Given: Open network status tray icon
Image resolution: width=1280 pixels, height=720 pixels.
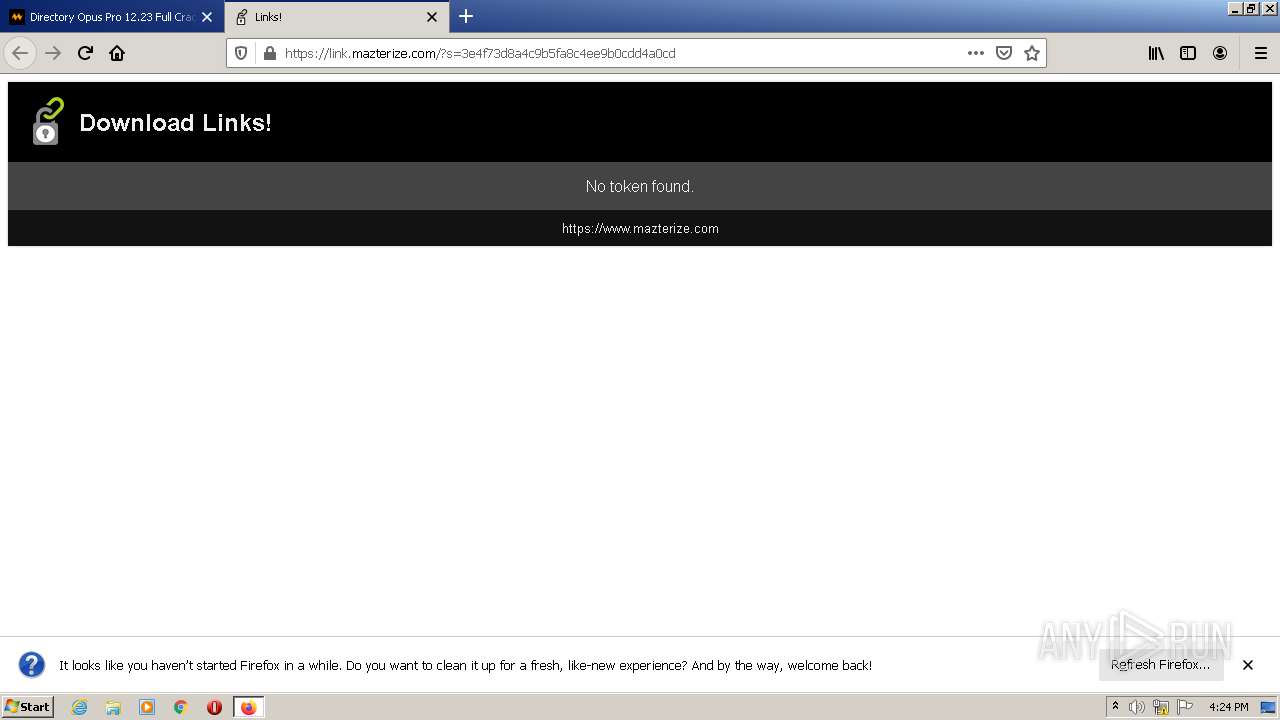Looking at the screenshot, I should point(1161,707).
